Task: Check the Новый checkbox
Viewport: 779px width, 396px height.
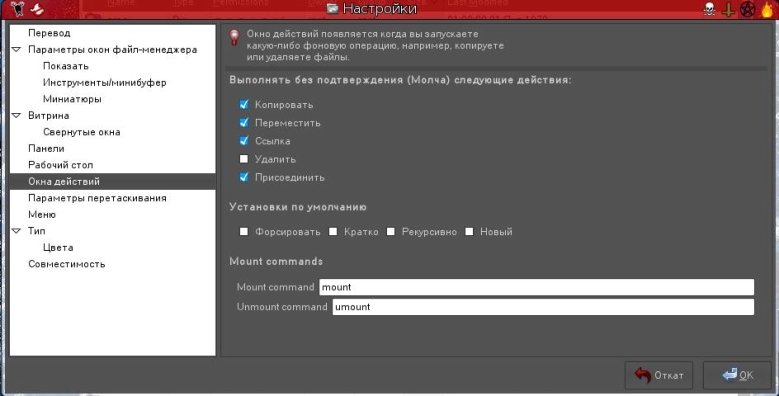Action: pos(469,232)
